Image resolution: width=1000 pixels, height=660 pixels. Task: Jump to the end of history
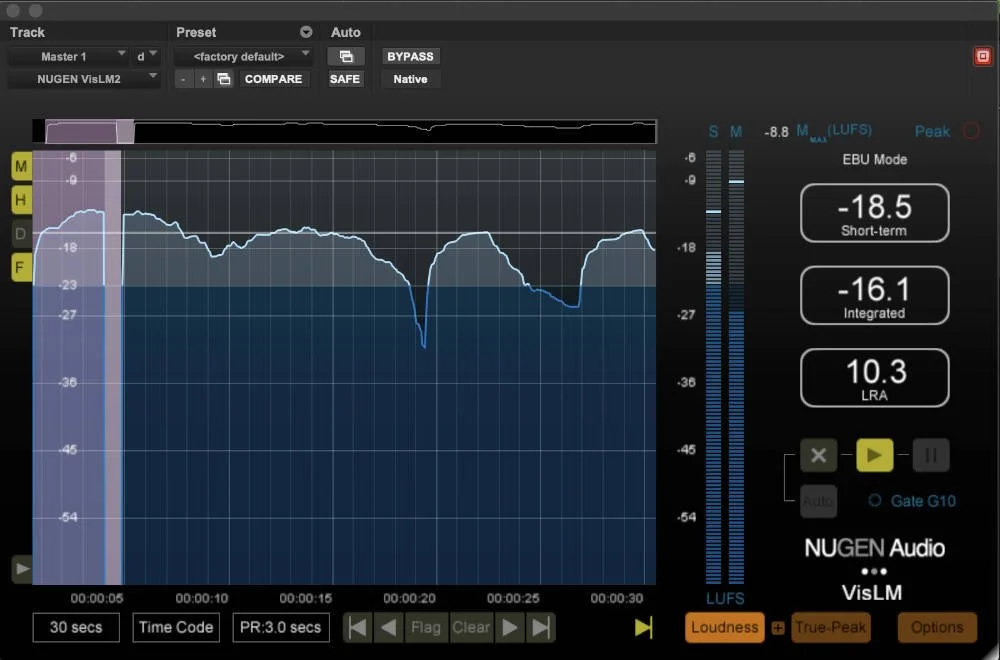coord(541,627)
